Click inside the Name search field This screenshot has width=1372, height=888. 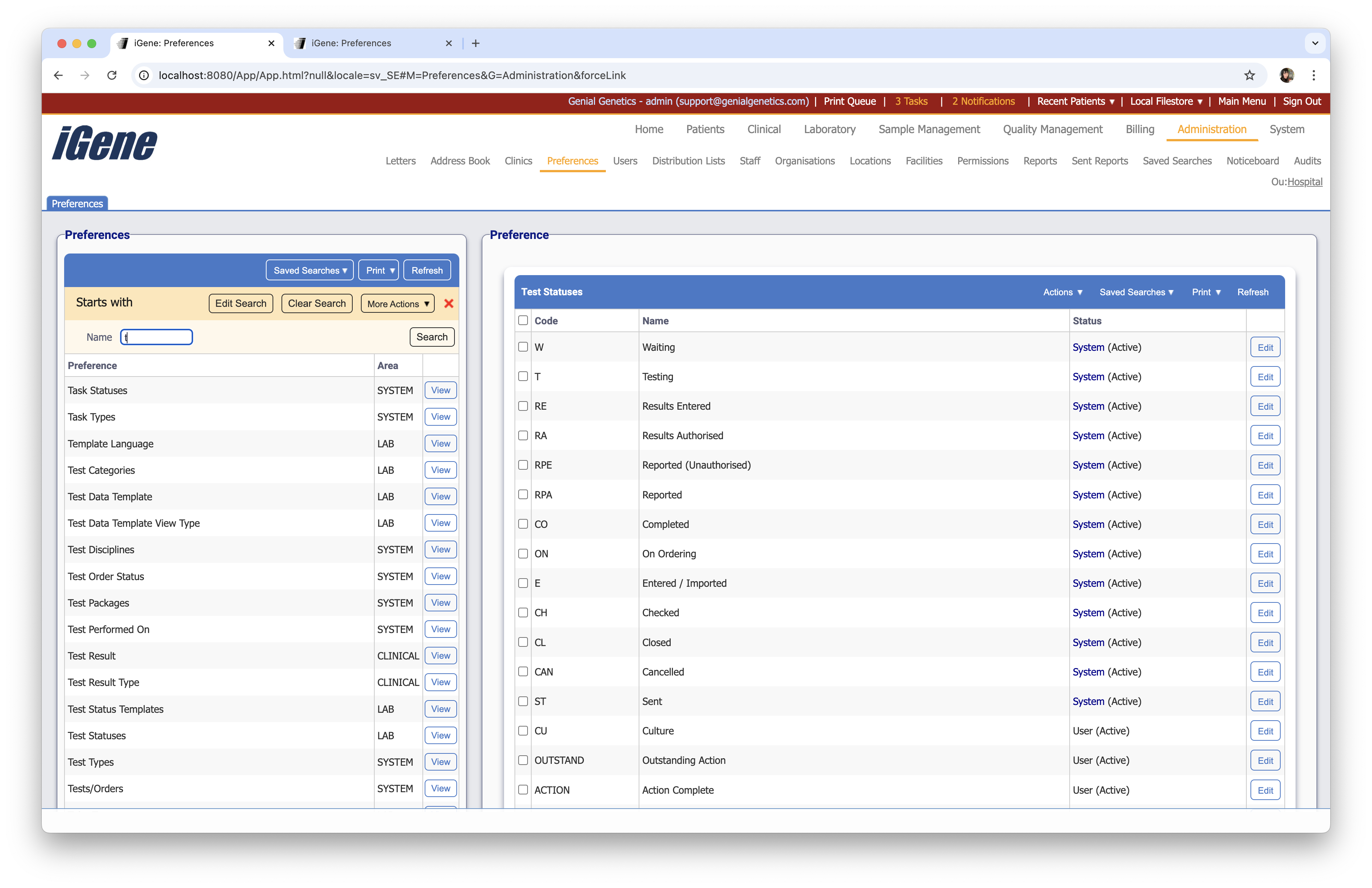click(x=156, y=337)
